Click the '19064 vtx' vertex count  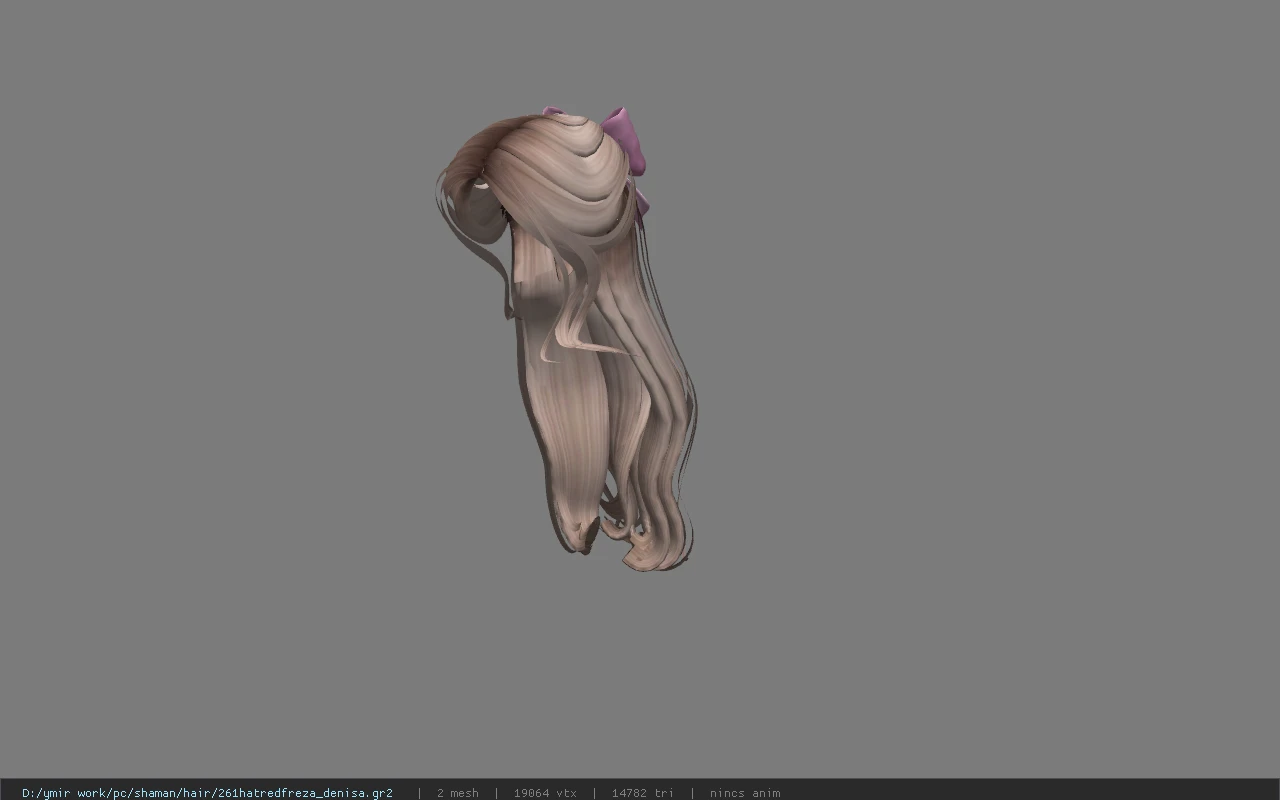pos(545,793)
